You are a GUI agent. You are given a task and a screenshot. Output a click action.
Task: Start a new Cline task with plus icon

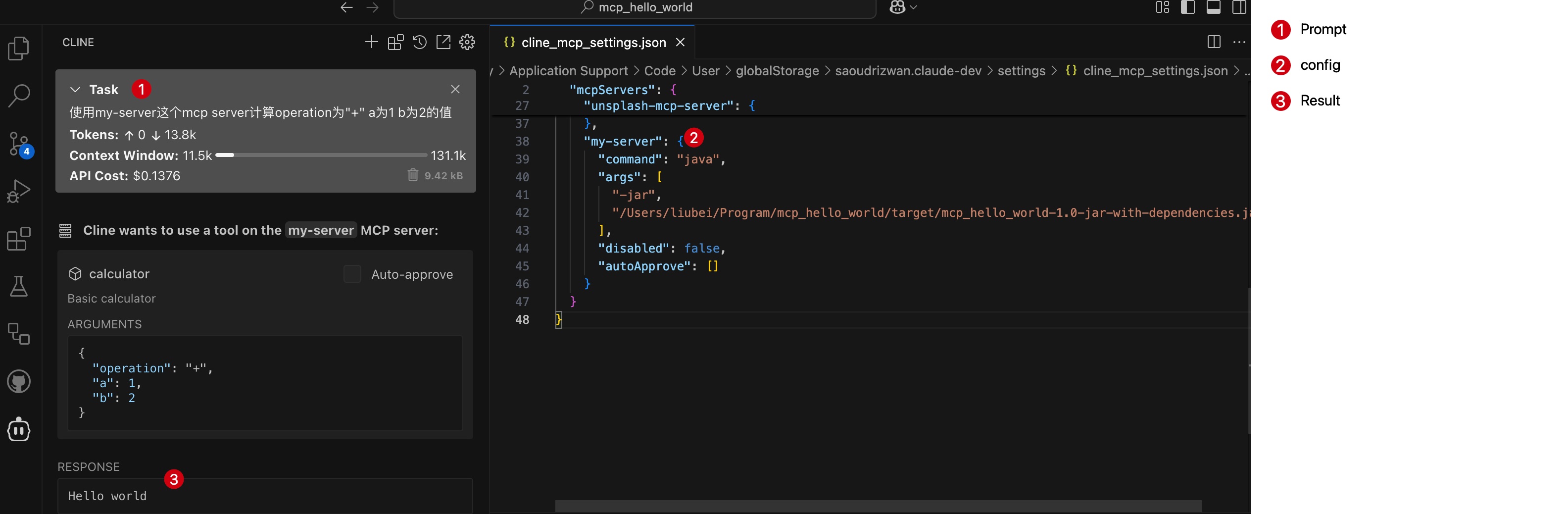371,42
